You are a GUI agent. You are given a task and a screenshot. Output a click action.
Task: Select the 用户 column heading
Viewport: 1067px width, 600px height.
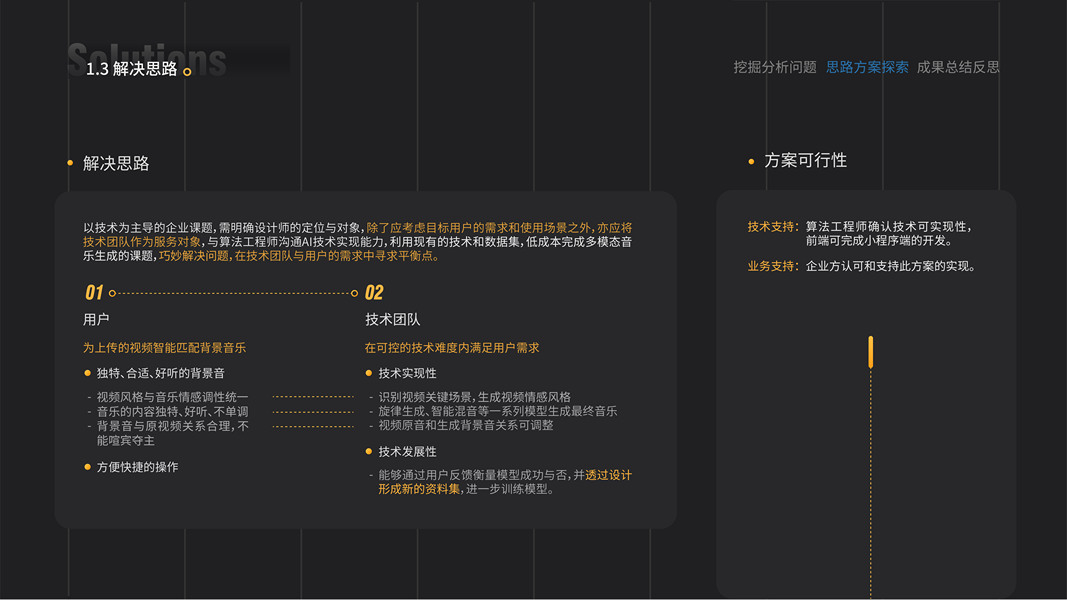tap(96, 319)
